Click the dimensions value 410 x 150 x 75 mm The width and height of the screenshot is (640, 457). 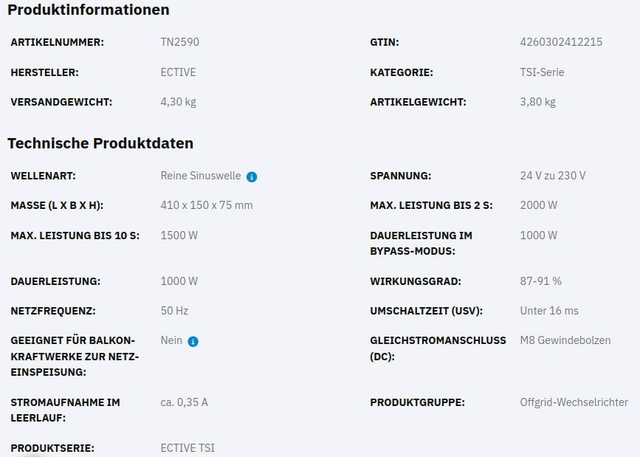point(206,205)
